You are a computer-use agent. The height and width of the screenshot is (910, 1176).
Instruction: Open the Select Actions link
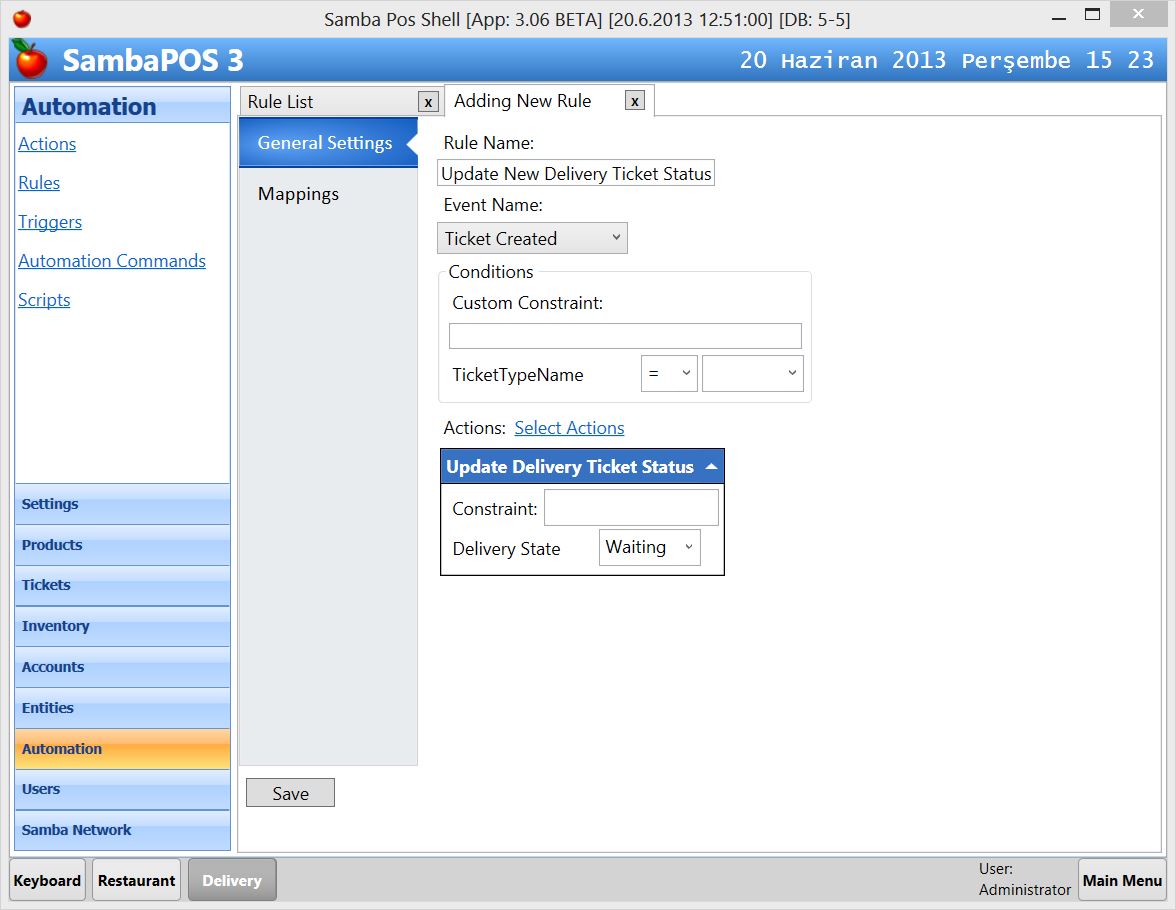click(x=569, y=428)
